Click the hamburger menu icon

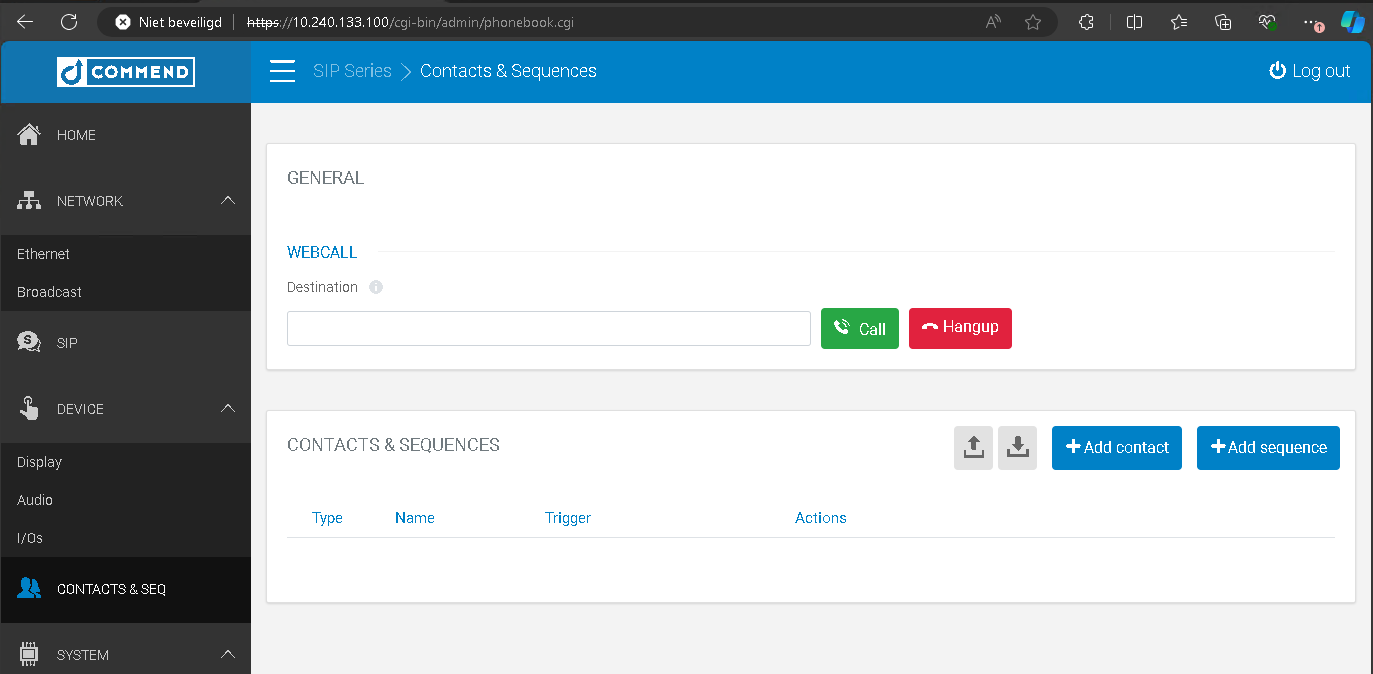point(283,71)
